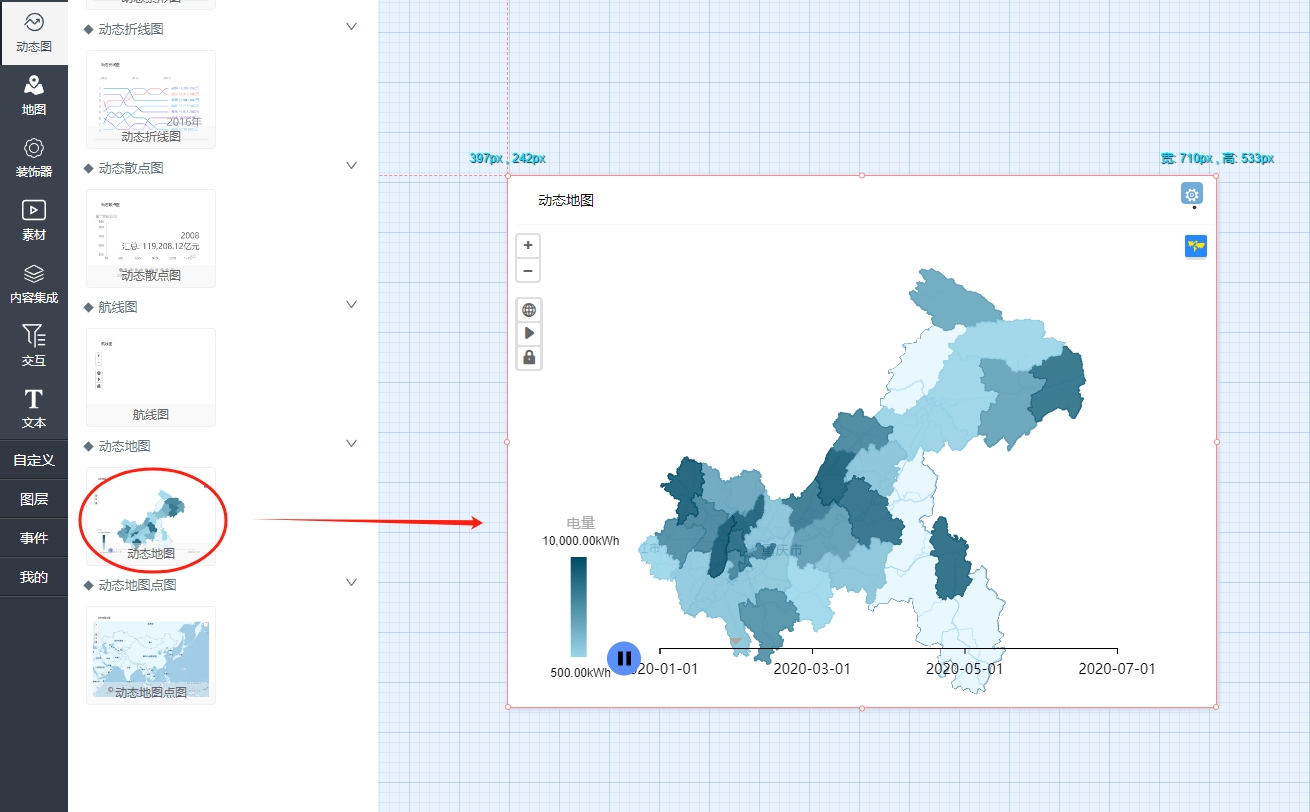This screenshot has width=1310, height=812.
Task: Collapse the 航线图 section
Action: pyautogui.click(x=351, y=305)
